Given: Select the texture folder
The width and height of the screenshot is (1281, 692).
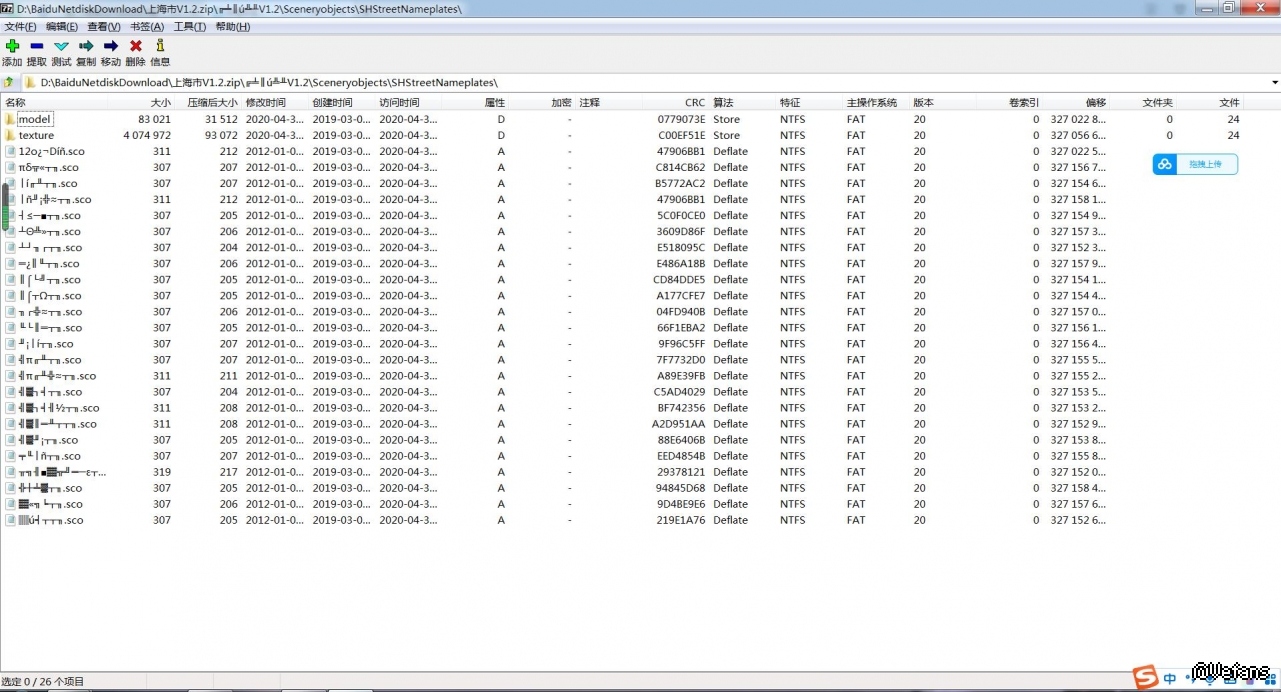Looking at the screenshot, I should 36,135.
